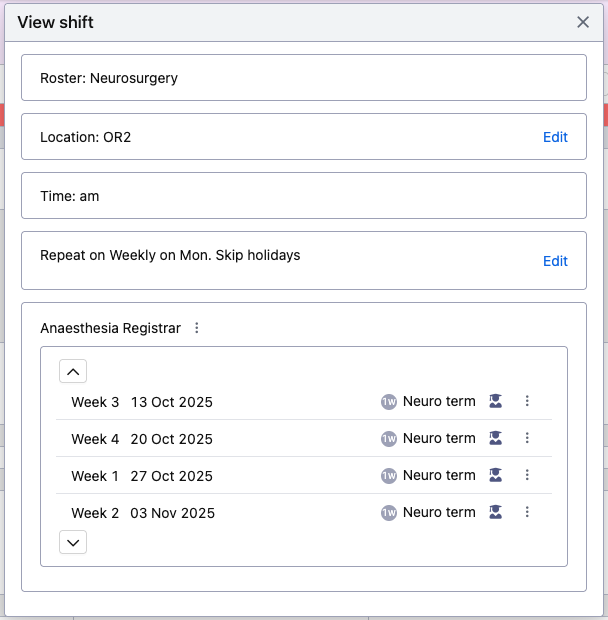Click graduate trainee icon for 27 Oct 2025
Viewport: 608px width, 620px height.
point(495,475)
